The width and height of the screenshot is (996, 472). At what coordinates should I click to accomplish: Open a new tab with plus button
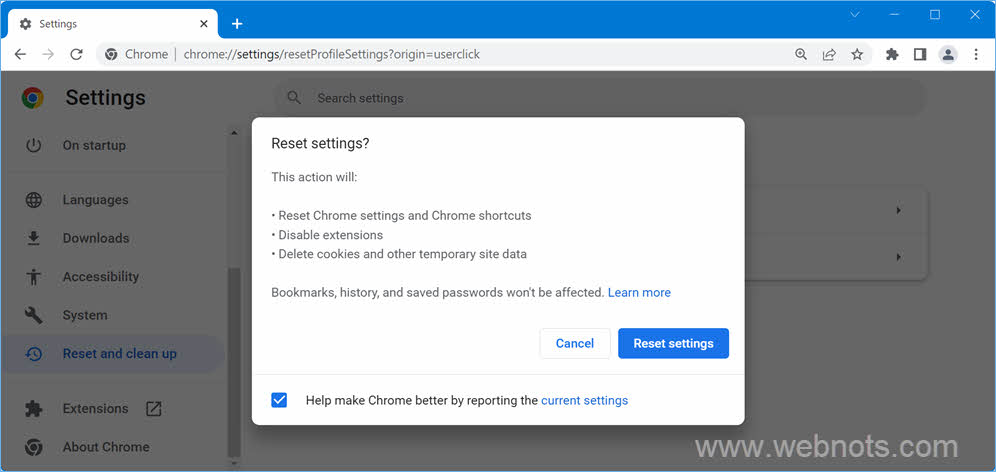pyautogui.click(x=237, y=24)
